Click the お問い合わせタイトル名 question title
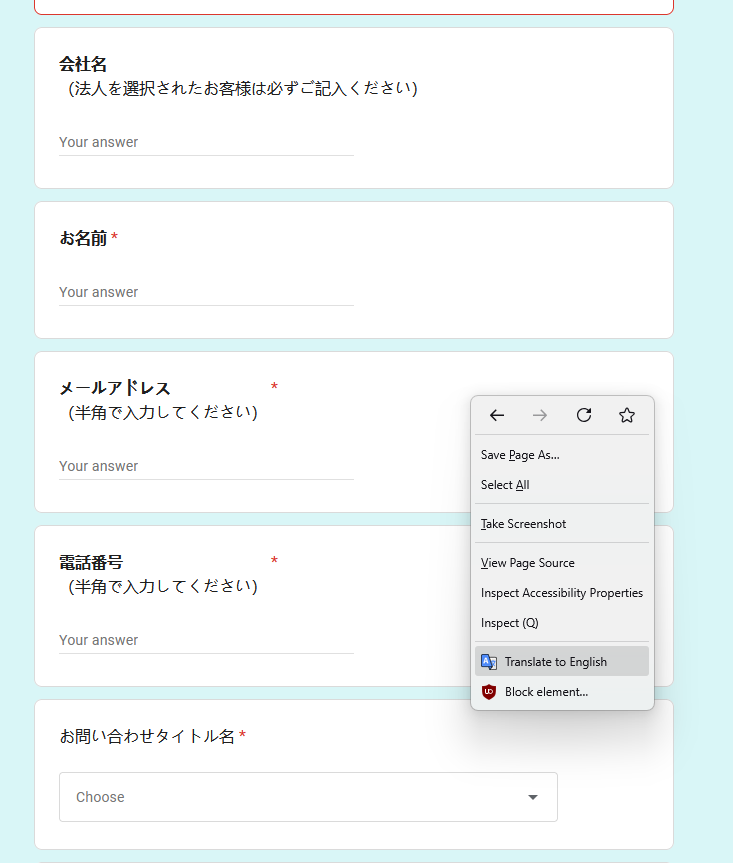 click(x=147, y=736)
